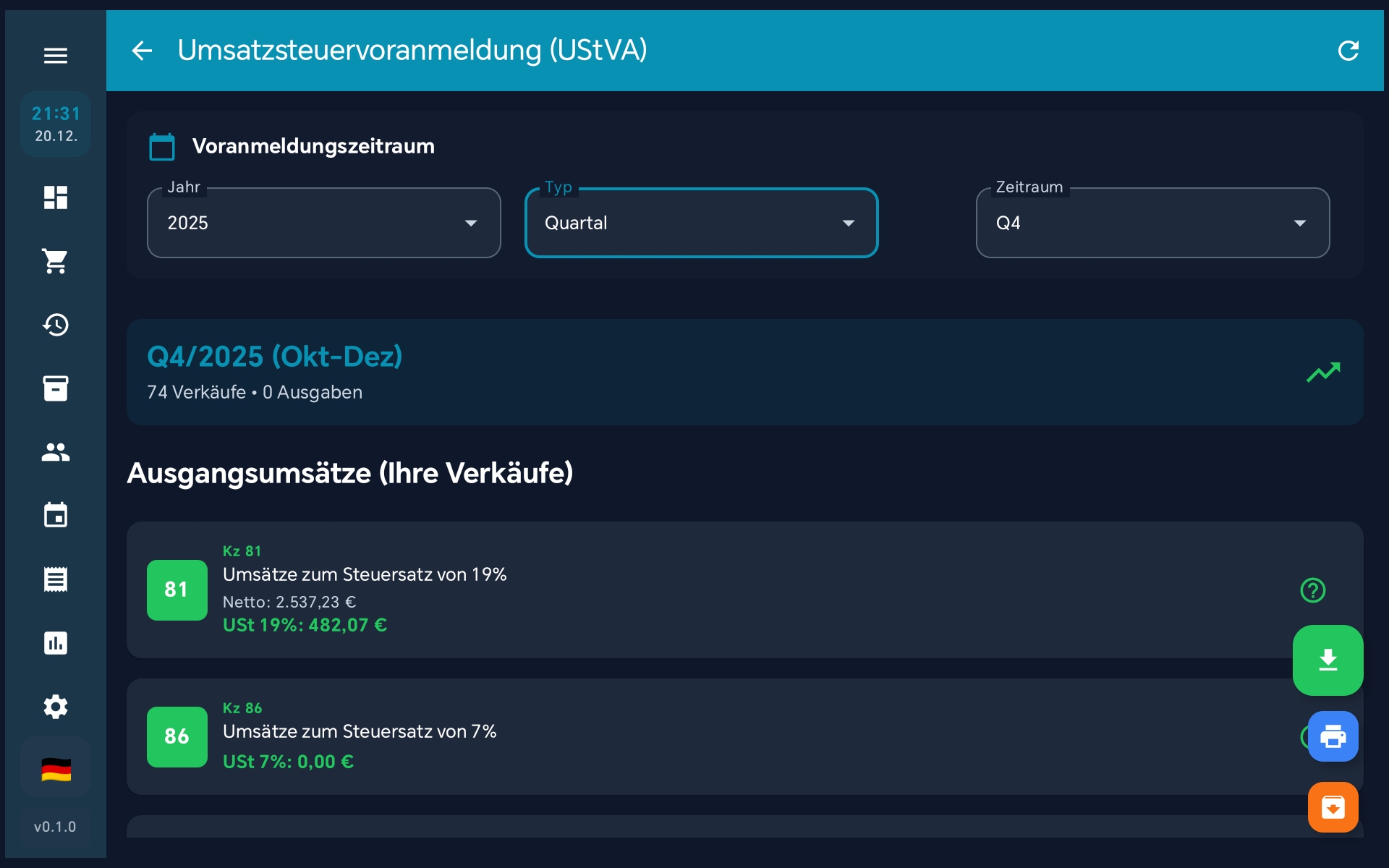
Task: Change the Typ dropdown from Quartal
Action: tap(701, 223)
